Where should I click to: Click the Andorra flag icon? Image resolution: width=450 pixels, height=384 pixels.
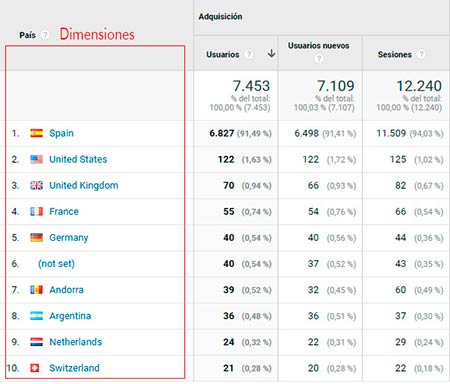click(x=36, y=290)
